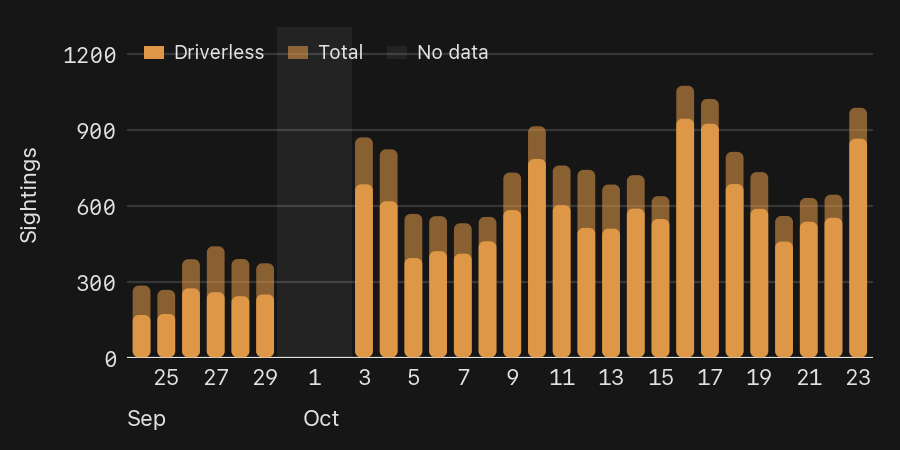Image resolution: width=900 pixels, height=450 pixels.
Task: Click the Sep month label
Action: pyautogui.click(x=146, y=419)
